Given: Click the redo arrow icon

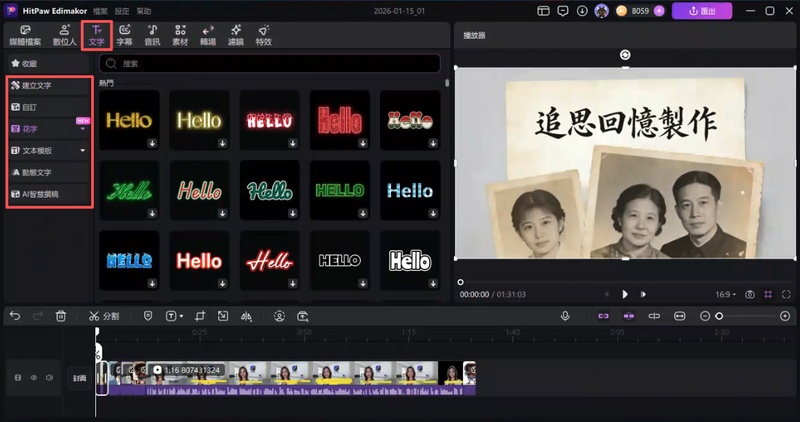Looking at the screenshot, I should (x=38, y=316).
